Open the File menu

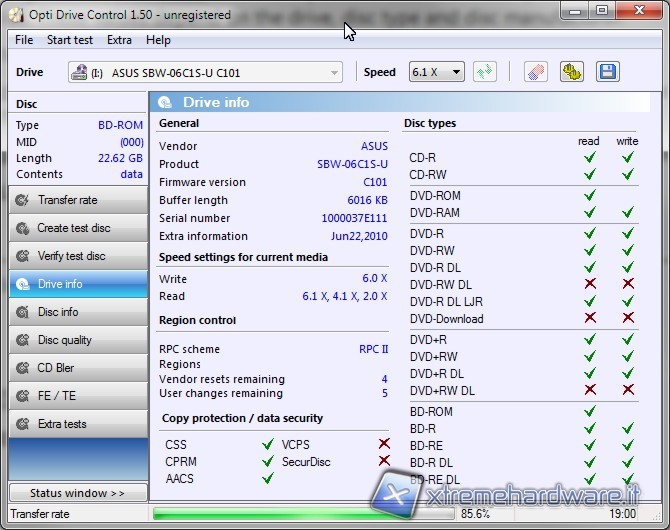[24, 40]
